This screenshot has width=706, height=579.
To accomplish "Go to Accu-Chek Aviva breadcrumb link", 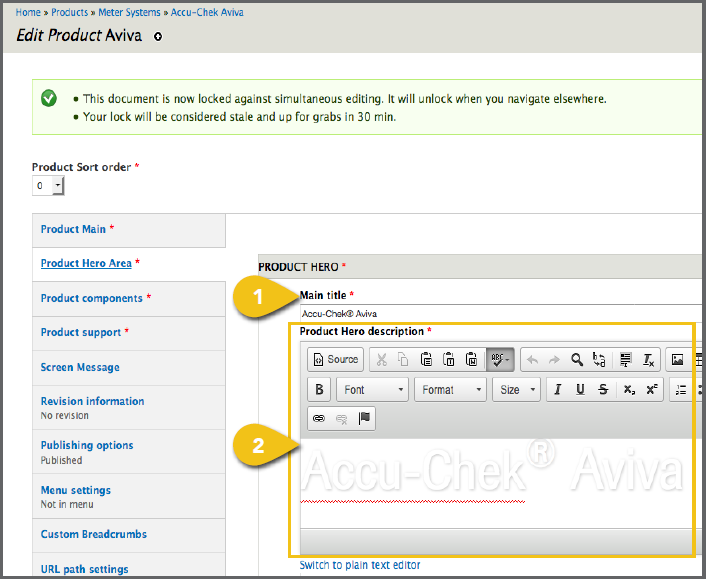I will point(207,13).
